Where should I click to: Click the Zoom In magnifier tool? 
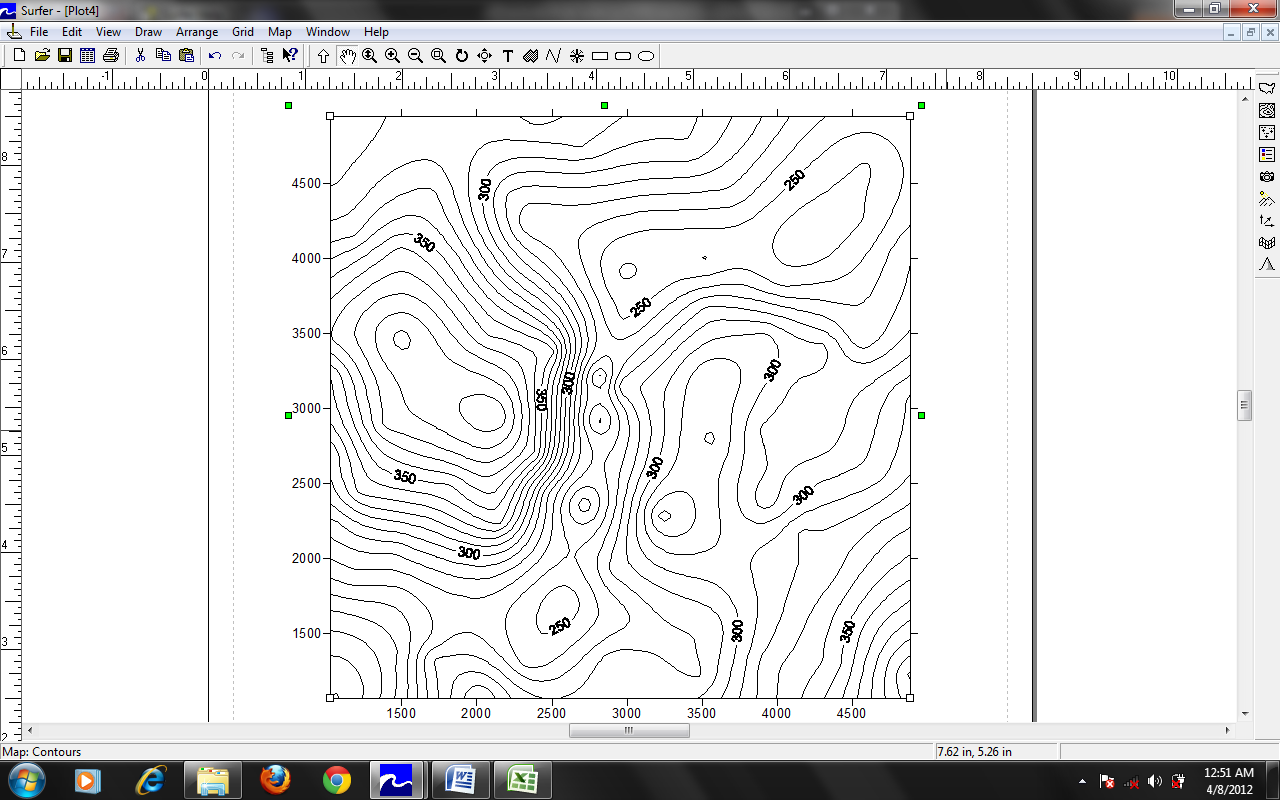[x=393, y=56]
